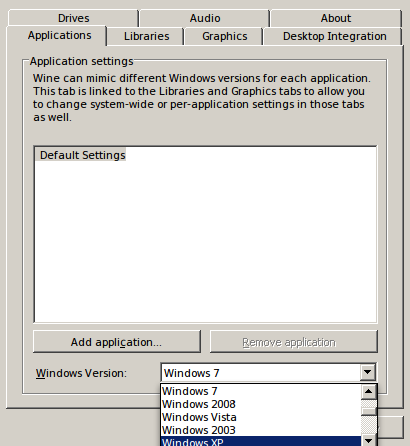This screenshot has height=446, width=410.
Task: Click the dropdown list's scroll up arrow
Action: (368, 392)
